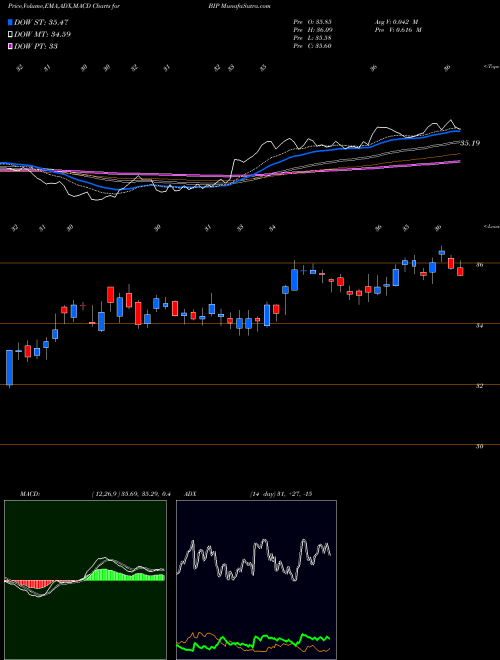The height and width of the screenshot is (660, 500).
Task: Click the last red candlestick on the chart
Action: (460, 271)
